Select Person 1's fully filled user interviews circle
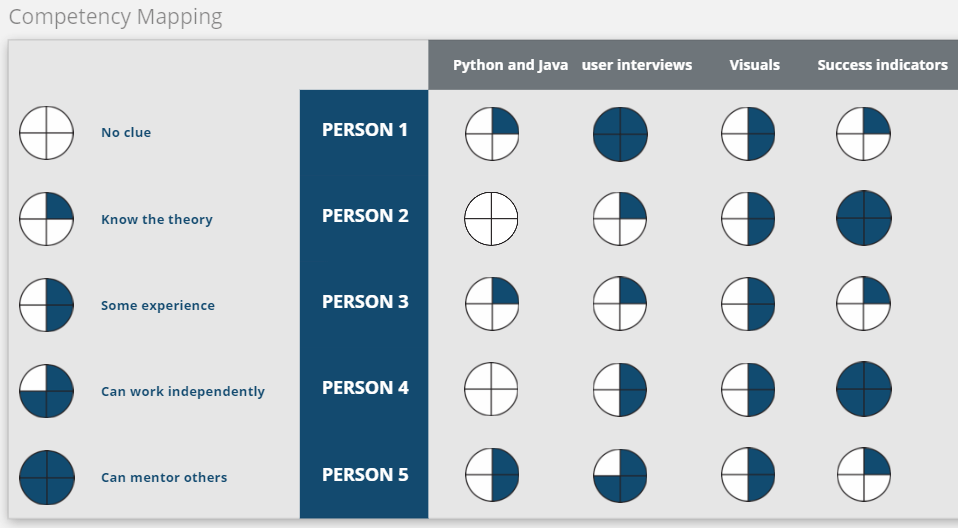 point(620,134)
